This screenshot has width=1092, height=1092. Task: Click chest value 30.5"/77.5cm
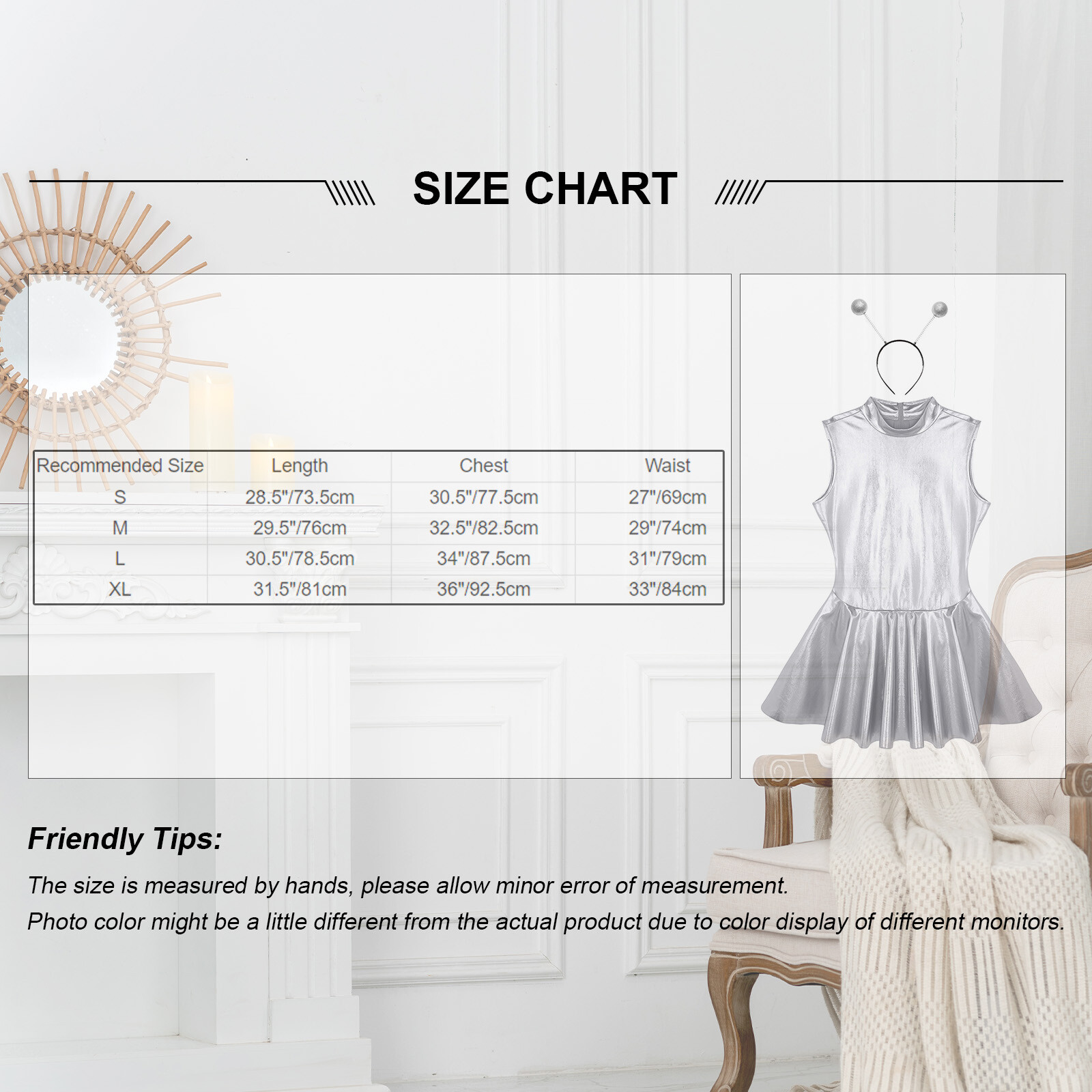coord(483,497)
